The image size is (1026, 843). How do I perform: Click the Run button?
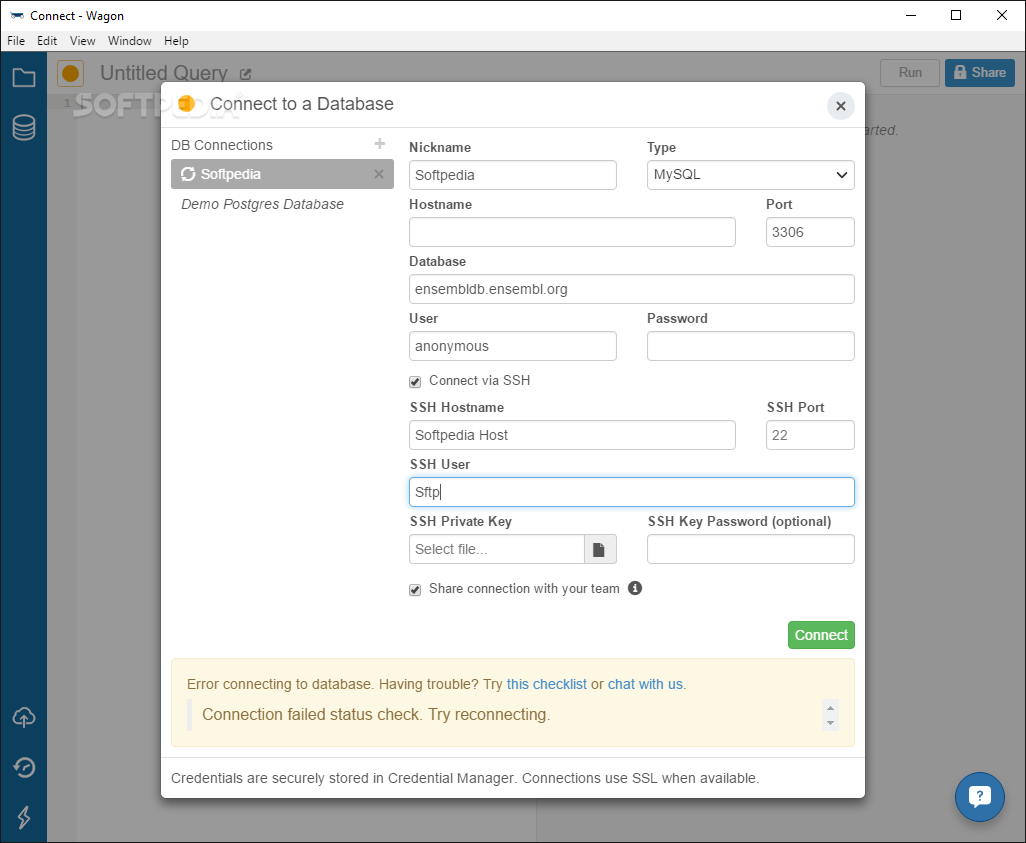[x=910, y=73]
